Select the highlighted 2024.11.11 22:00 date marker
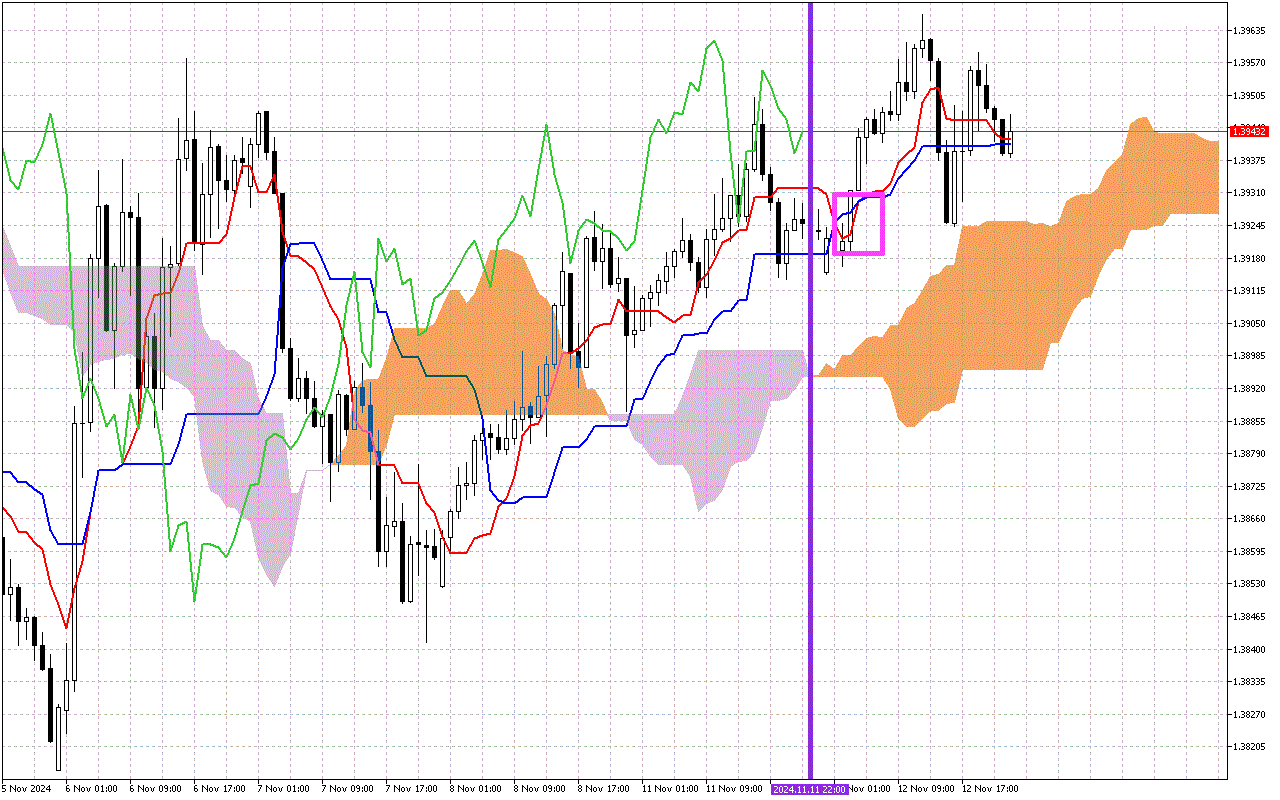 coord(809,789)
